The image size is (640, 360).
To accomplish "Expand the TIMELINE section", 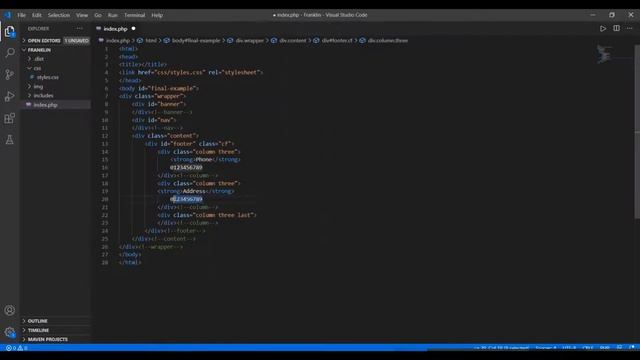I will coord(38,330).
